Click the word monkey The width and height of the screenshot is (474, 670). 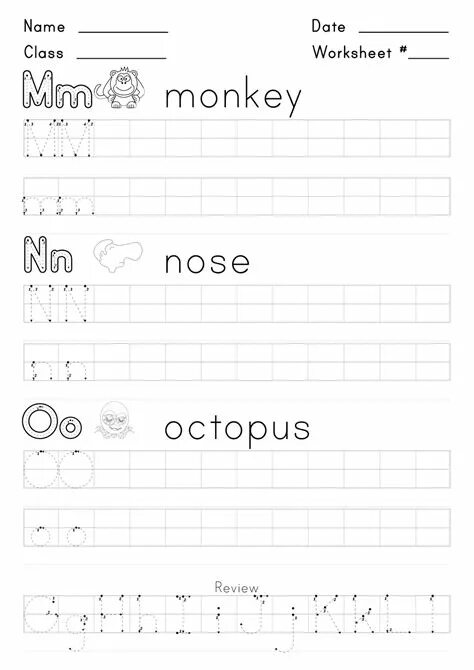click(x=233, y=98)
